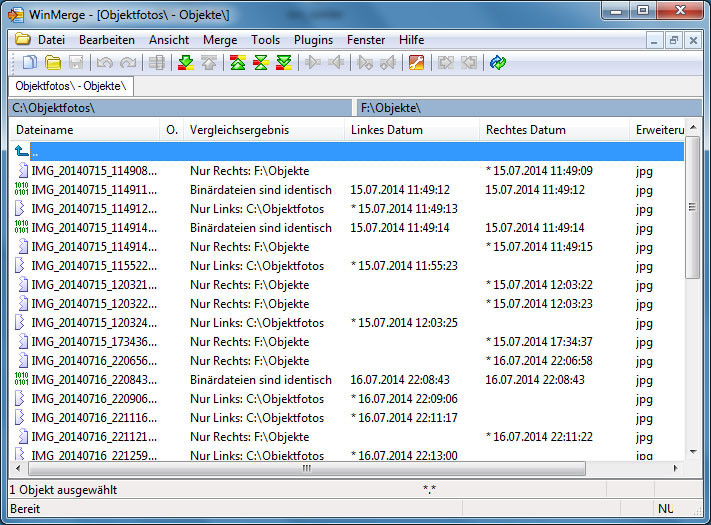711x525 pixels.
Task: Select line difference toolbar icon
Action: 157,62
